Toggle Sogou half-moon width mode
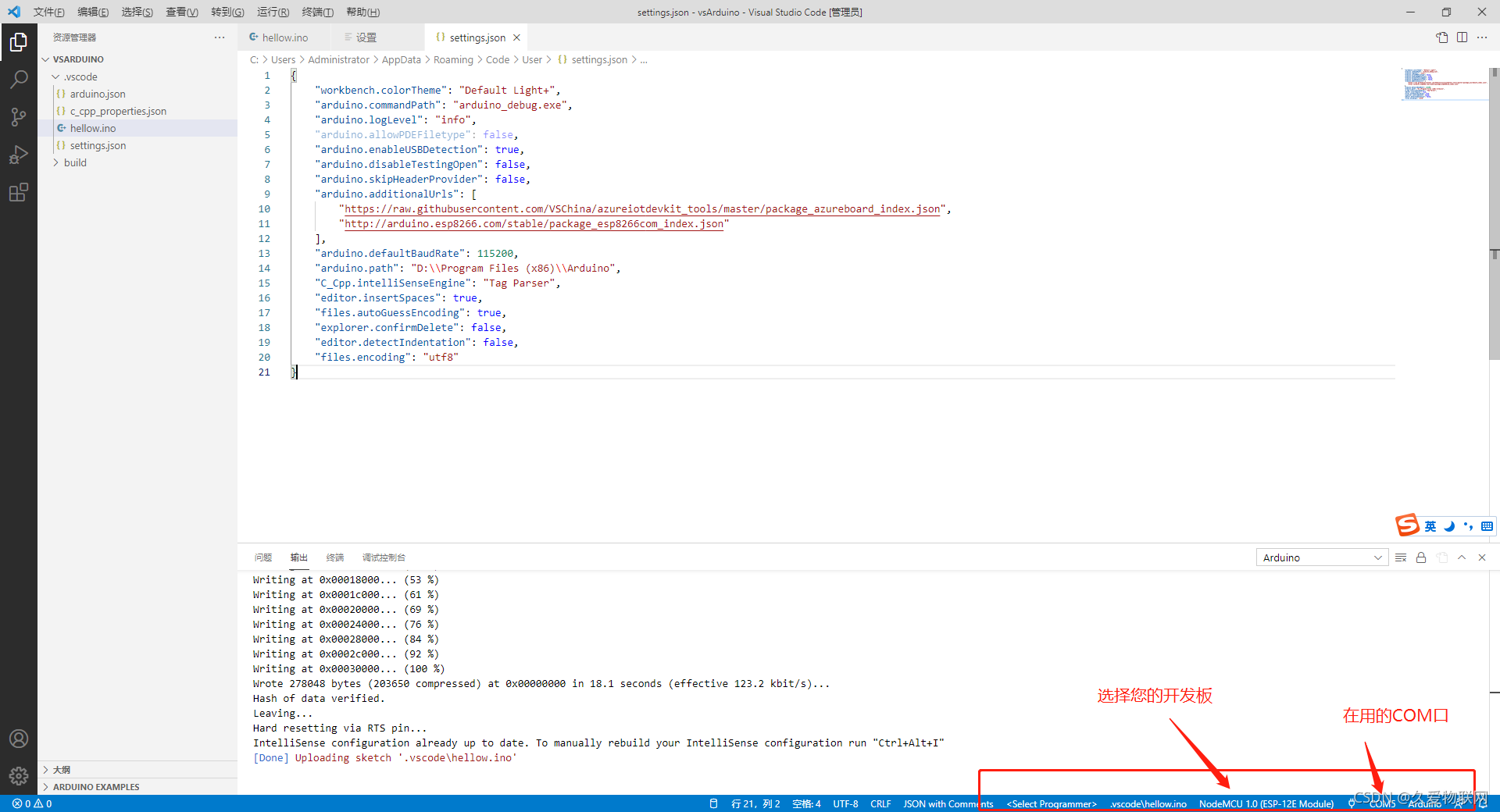1500x812 pixels. [1449, 526]
